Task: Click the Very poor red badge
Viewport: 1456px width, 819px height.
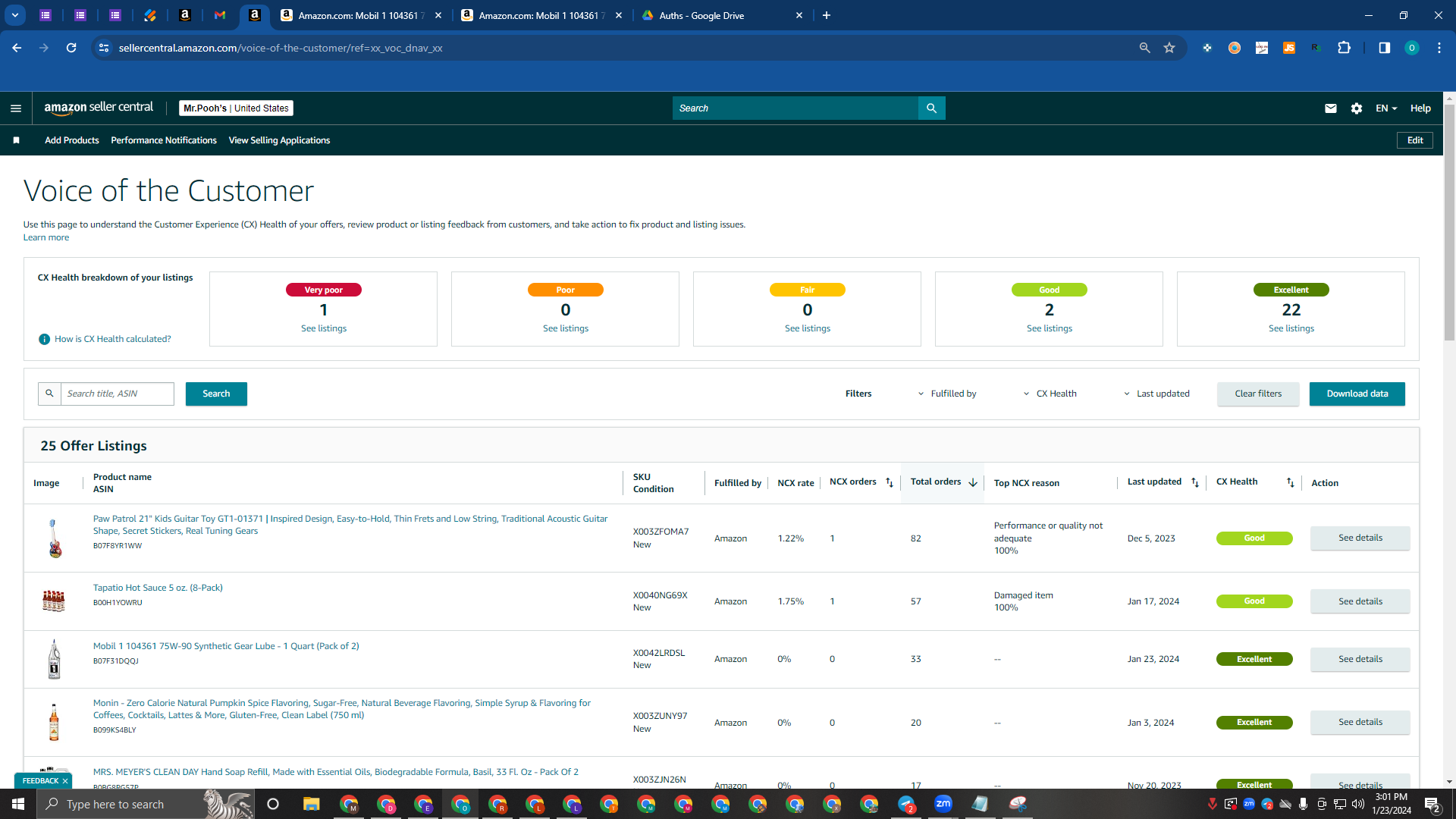Action: coord(324,290)
